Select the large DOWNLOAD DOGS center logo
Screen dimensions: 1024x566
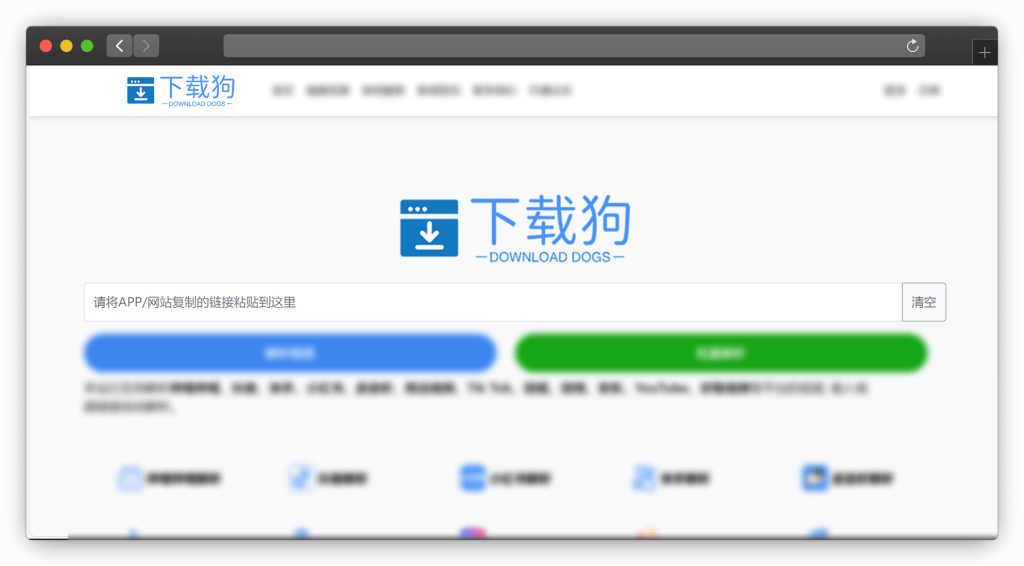pos(515,228)
